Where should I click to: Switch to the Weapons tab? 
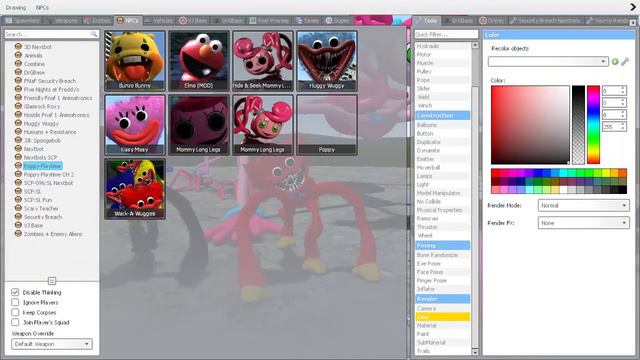click(x=62, y=20)
